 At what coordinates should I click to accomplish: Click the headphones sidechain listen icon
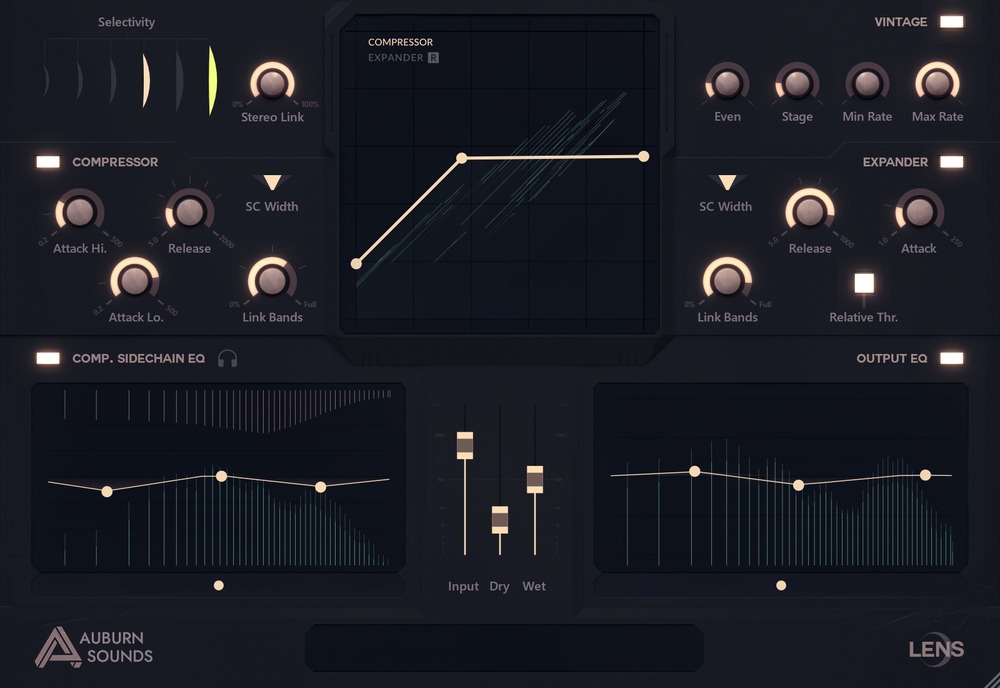[227, 358]
